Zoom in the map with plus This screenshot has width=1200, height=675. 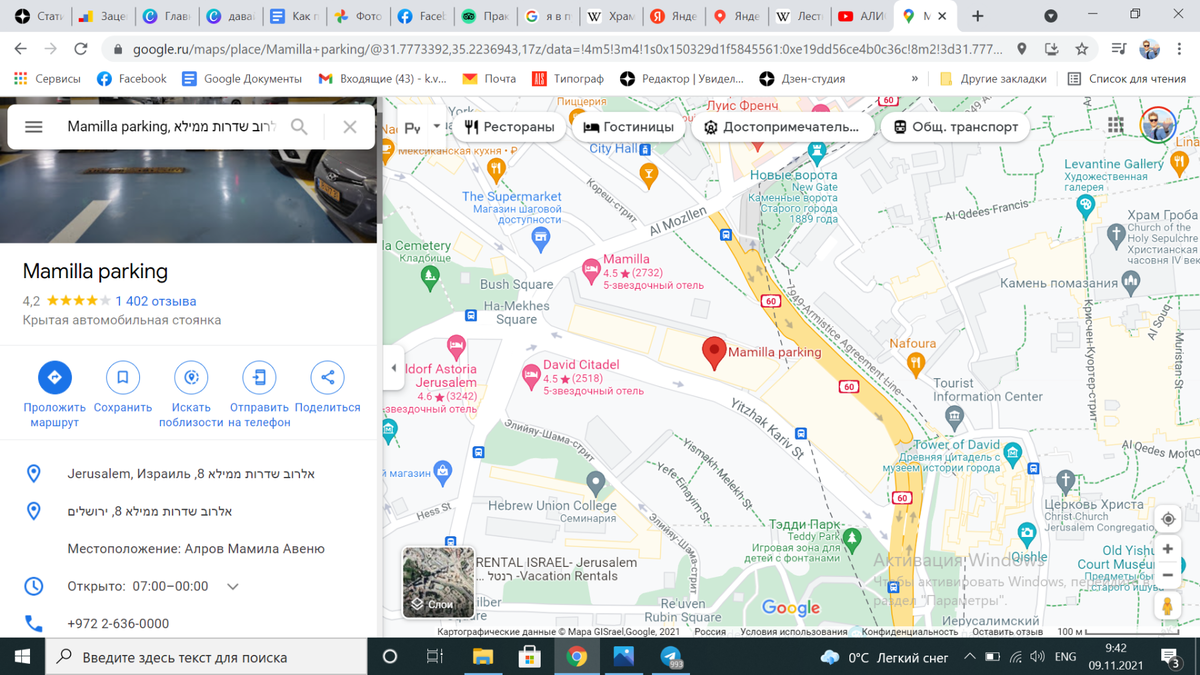pyautogui.click(x=1167, y=550)
